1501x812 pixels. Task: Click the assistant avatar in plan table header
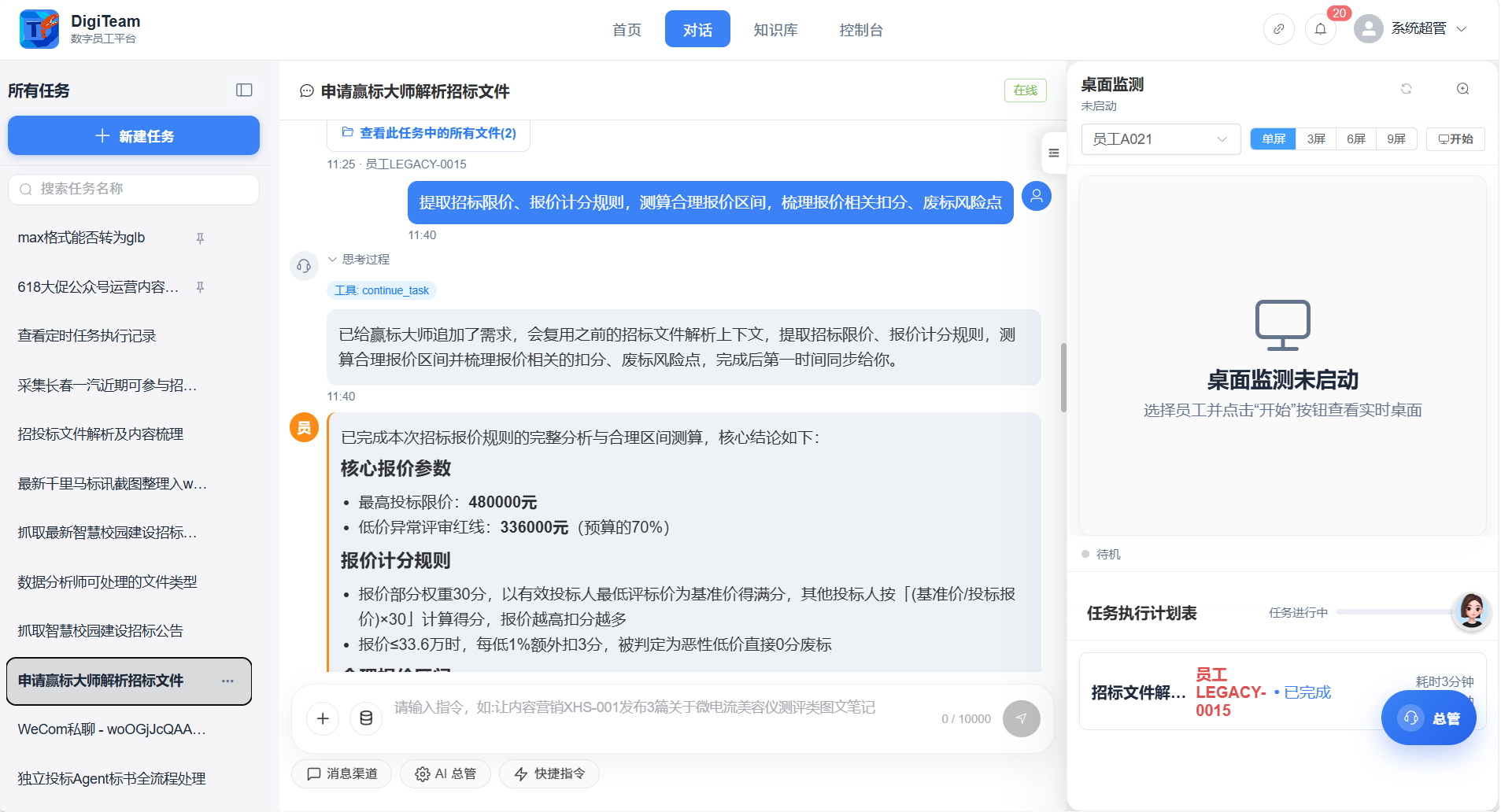pos(1471,611)
